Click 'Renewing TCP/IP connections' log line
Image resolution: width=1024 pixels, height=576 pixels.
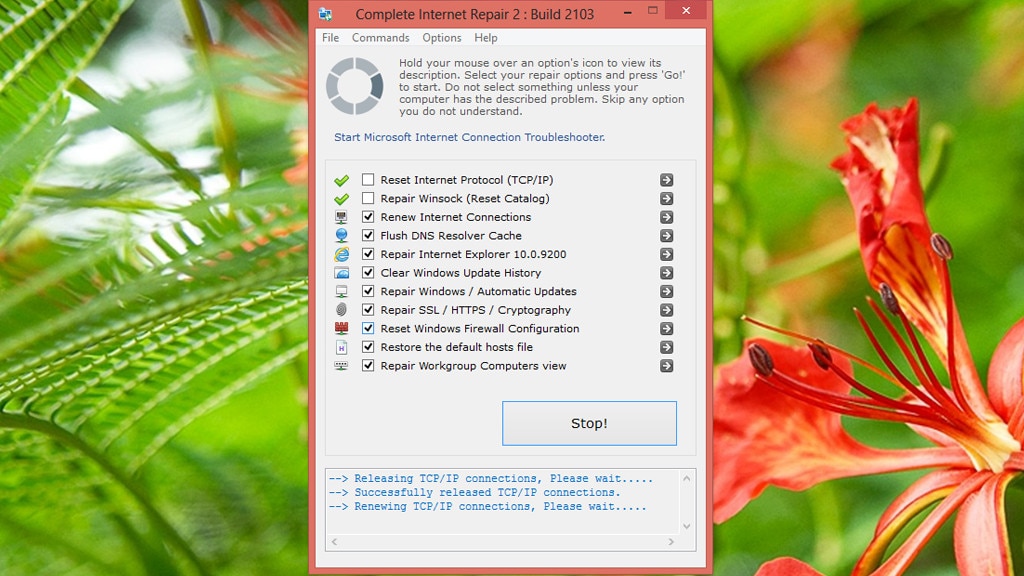pos(487,506)
